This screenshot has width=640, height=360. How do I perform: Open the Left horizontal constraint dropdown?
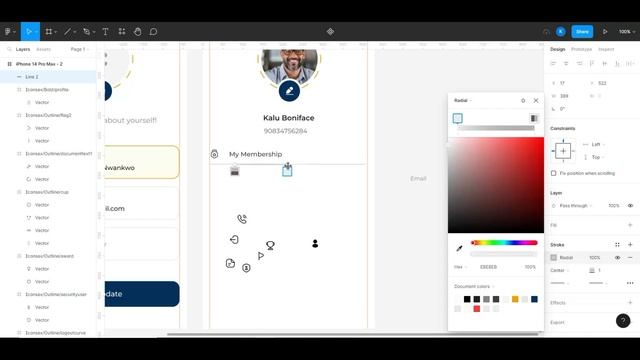coord(598,144)
